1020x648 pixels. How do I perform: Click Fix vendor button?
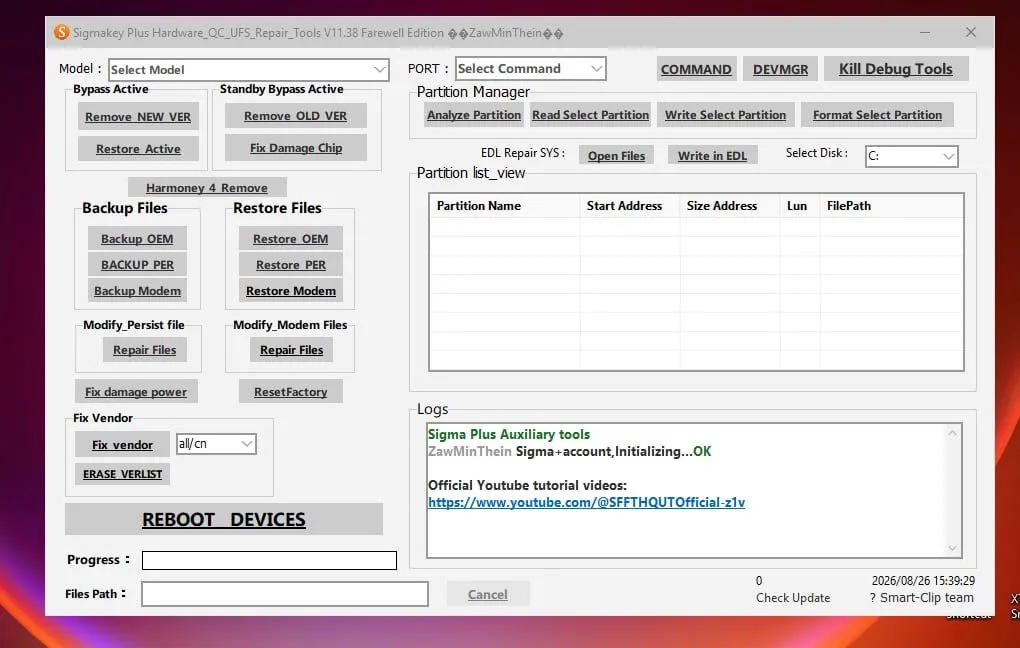[122, 445]
